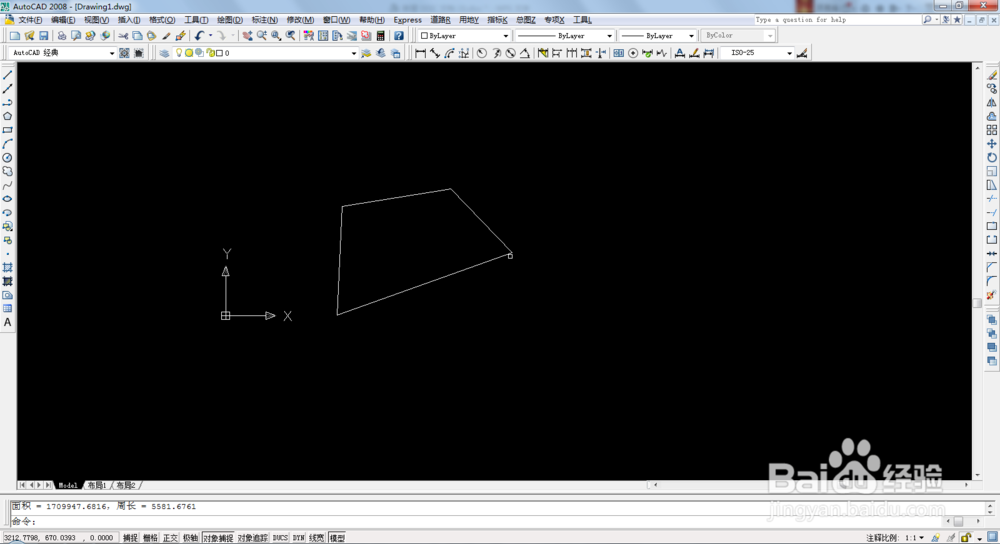Toggle DUCS in status bar
Viewport: 1000px width, 544px height.
(280, 538)
